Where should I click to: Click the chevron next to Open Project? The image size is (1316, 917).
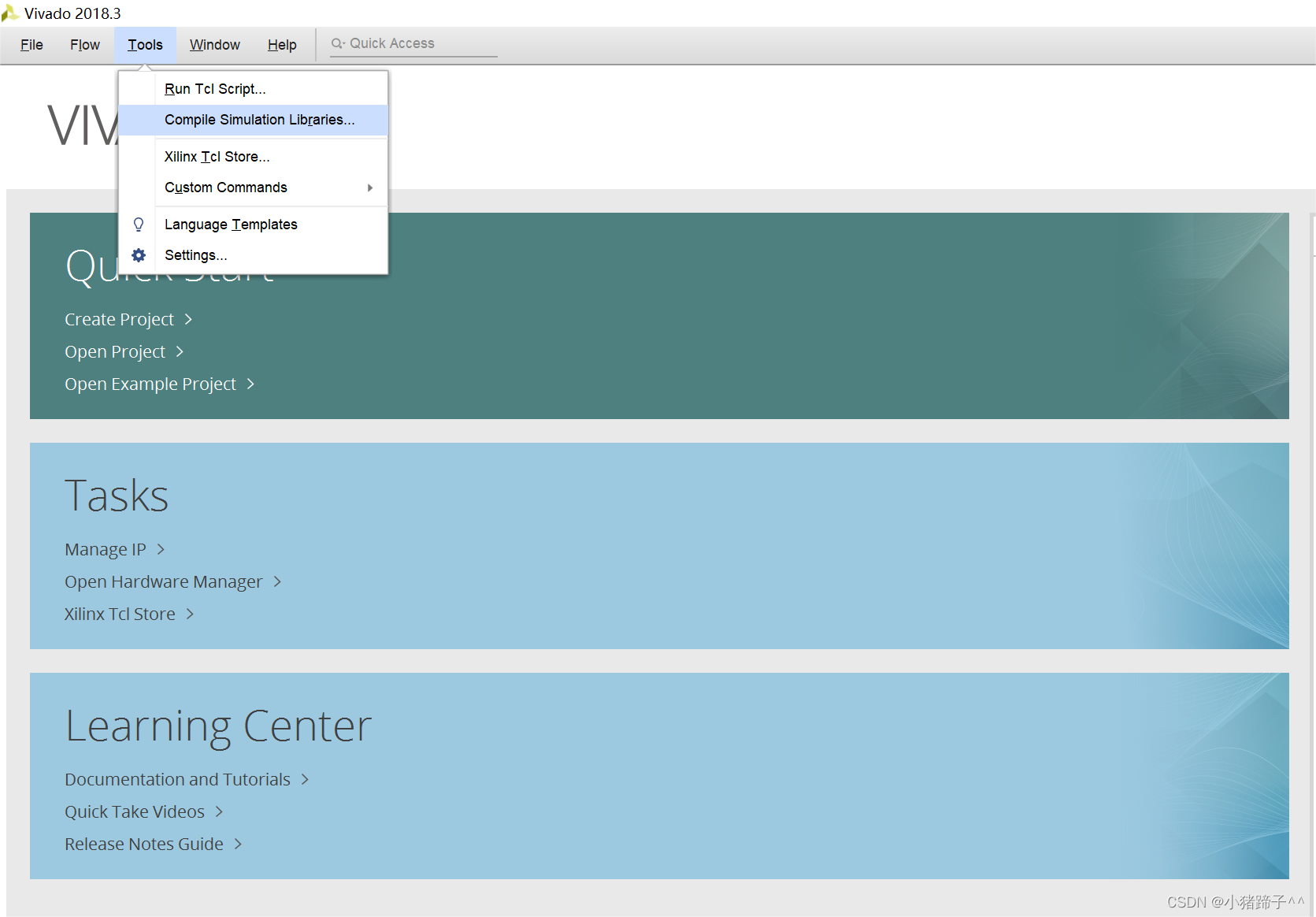click(180, 351)
